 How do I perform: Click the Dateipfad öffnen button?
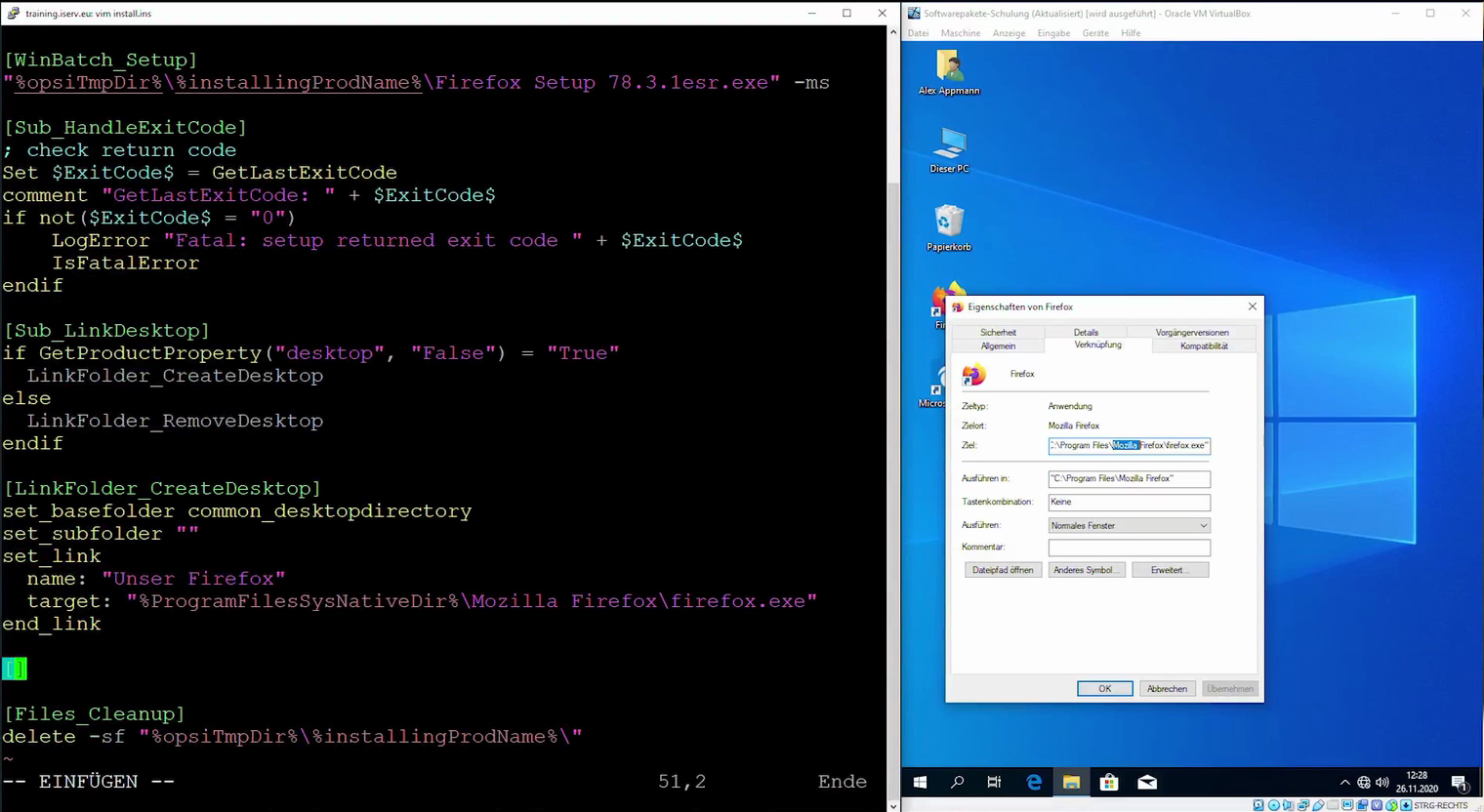click(1003, 570)
